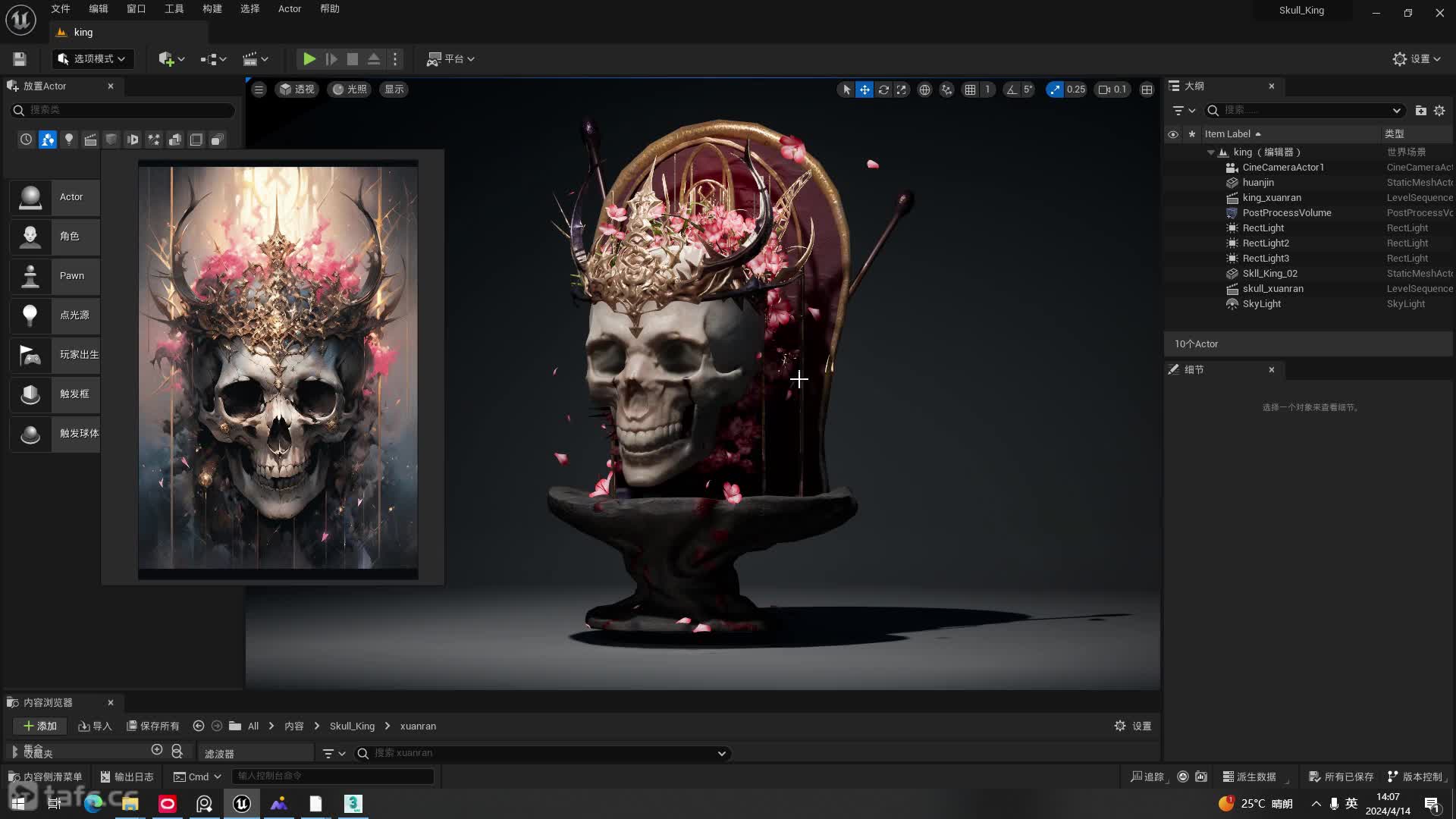
Task: Open the 光照 lit view mode dropdown
Action: click(350, 89)
